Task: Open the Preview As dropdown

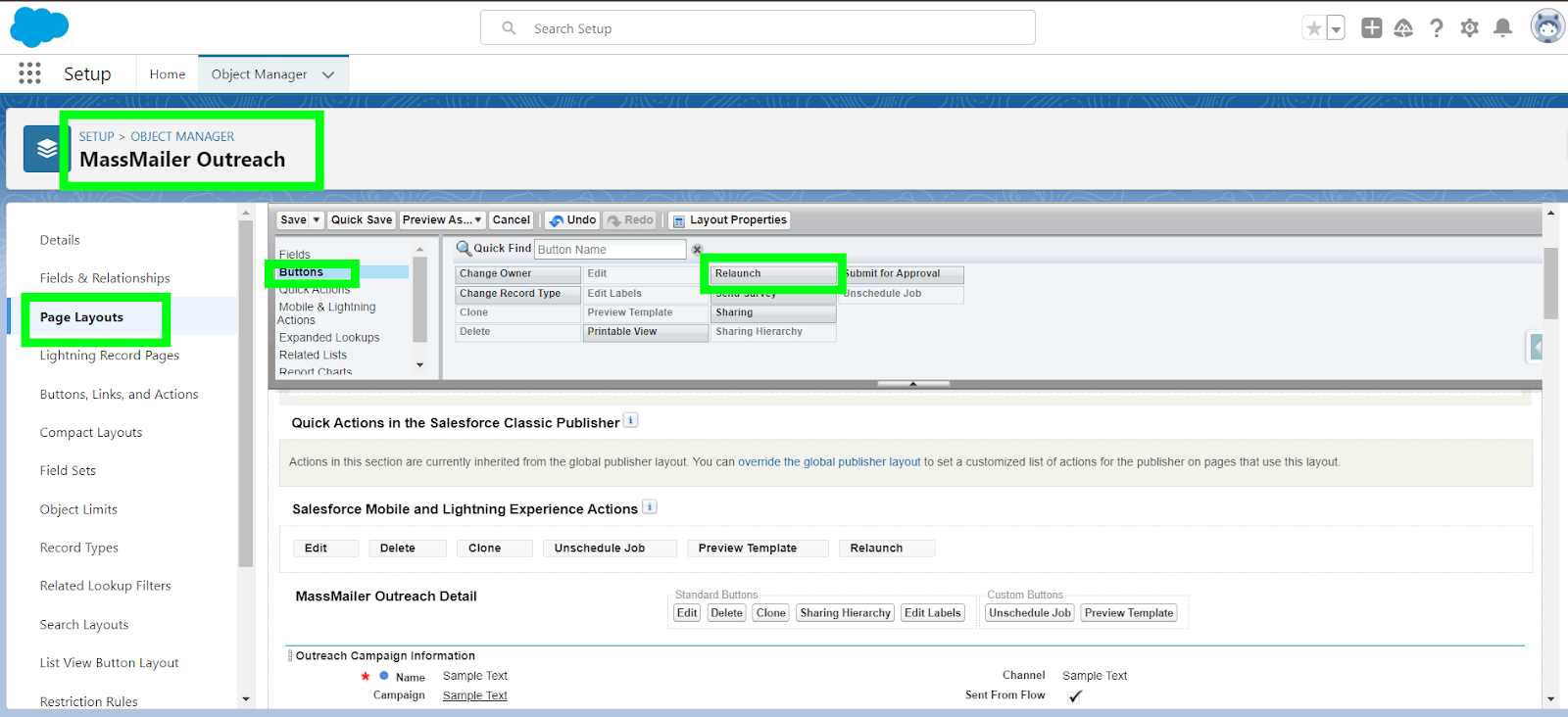Action: (x=442, y=220)
